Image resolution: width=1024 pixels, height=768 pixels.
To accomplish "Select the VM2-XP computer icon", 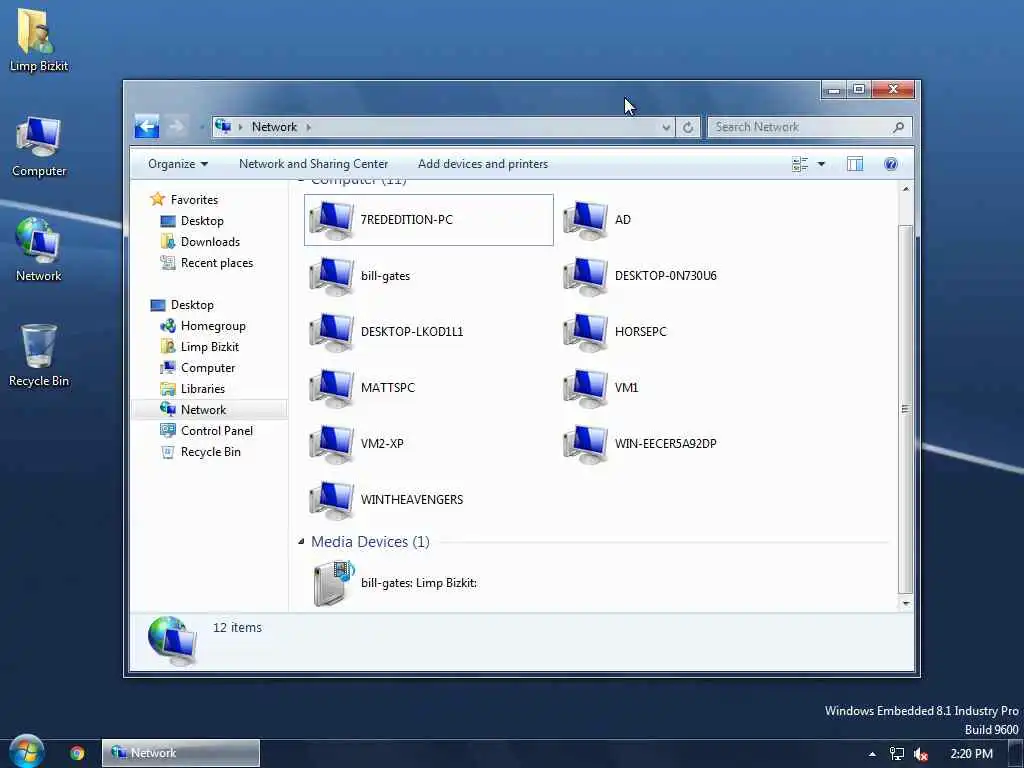I will (x=331, y=444).
